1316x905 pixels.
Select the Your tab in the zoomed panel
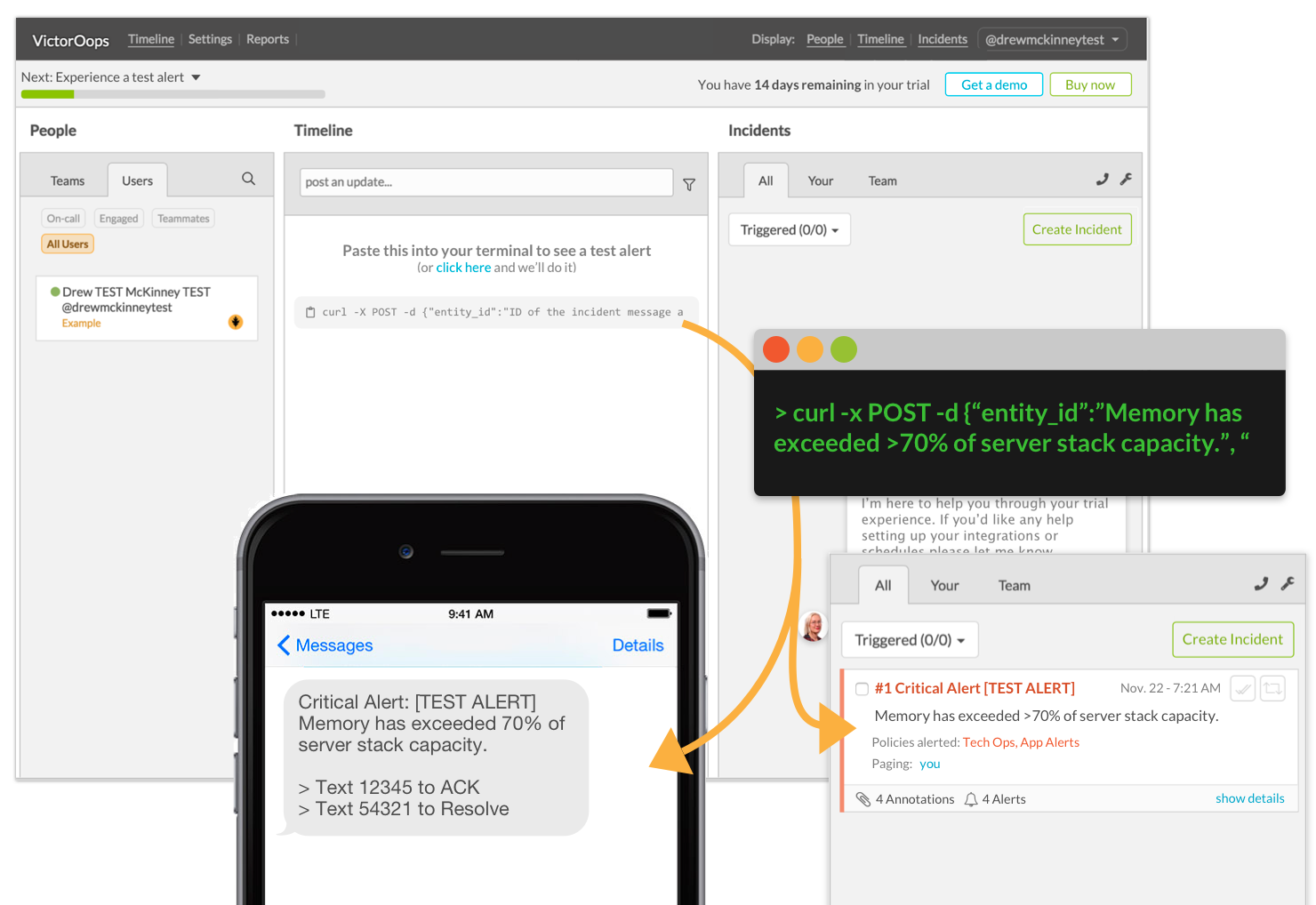pos(944,585)
